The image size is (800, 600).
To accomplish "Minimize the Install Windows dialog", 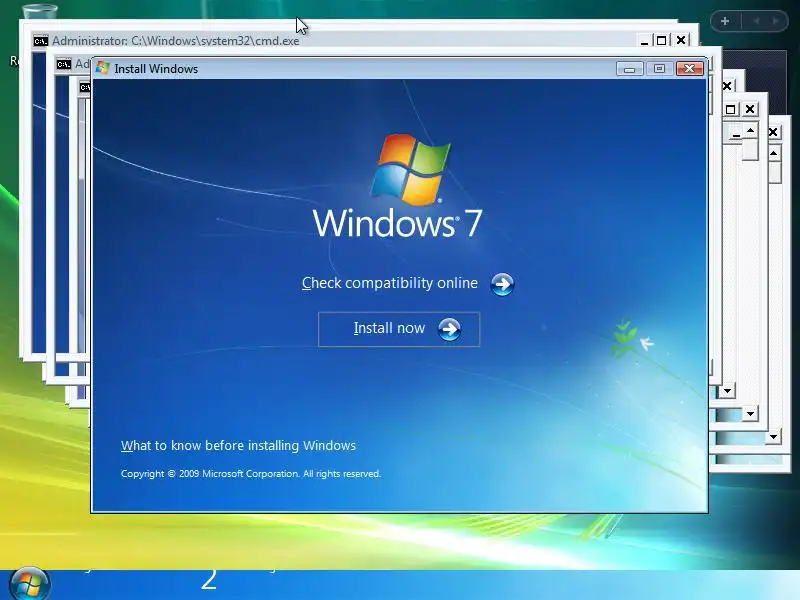I will click(629, 69).
